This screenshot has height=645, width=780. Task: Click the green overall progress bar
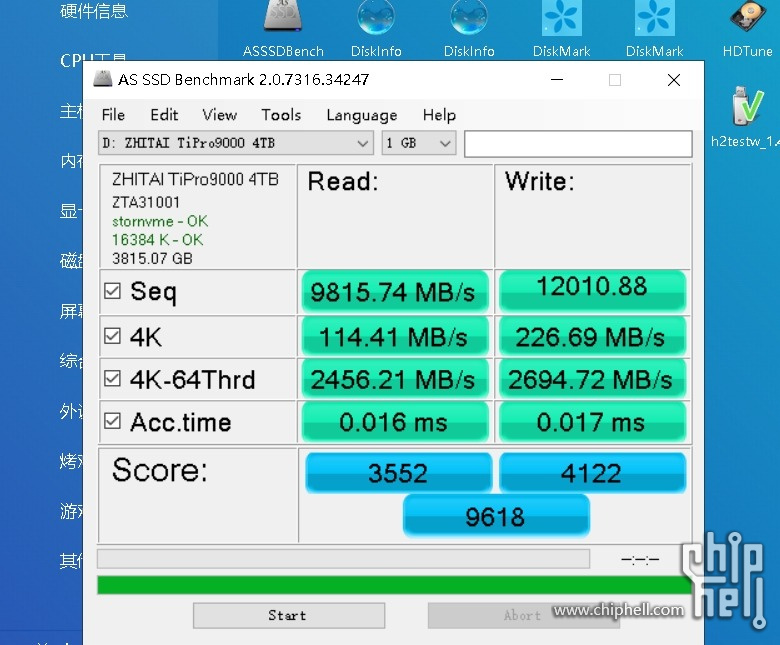[395, 585]
